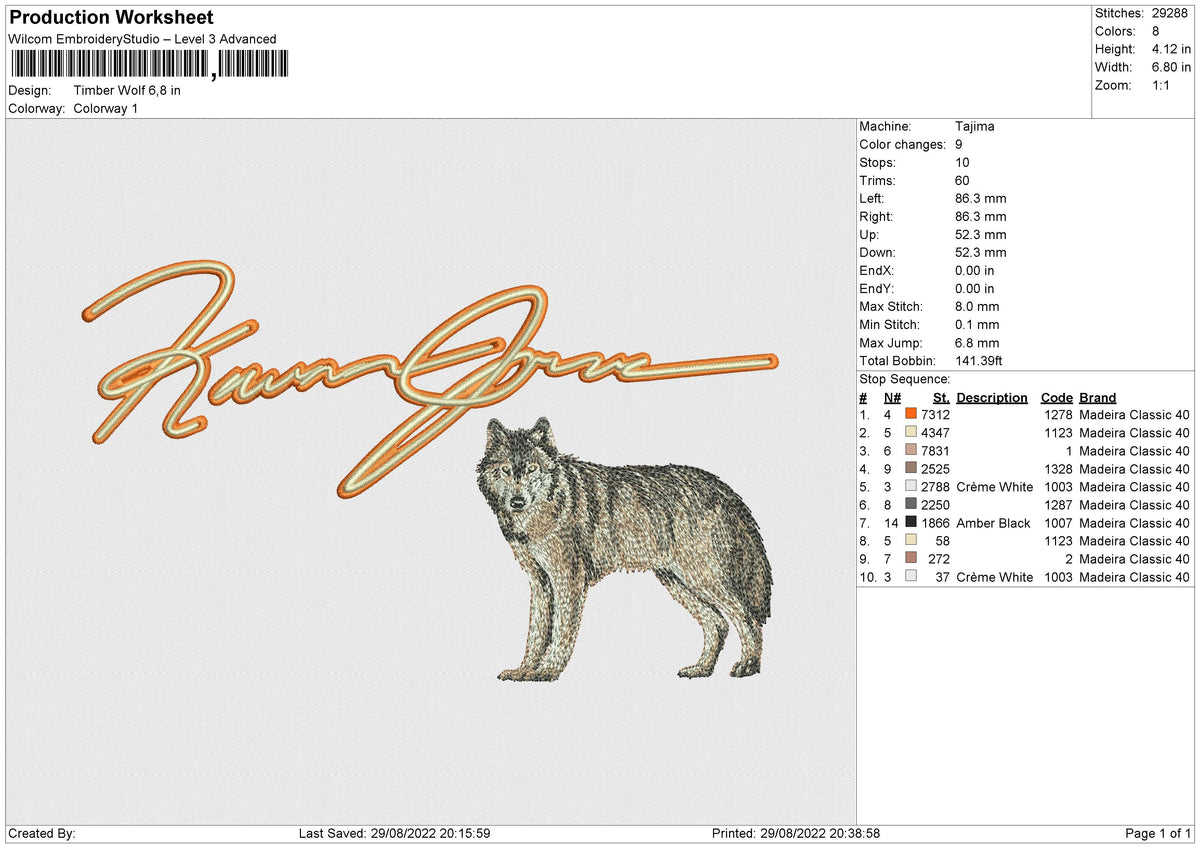Click the tan thread chip for stop 3

click(911, 451)
